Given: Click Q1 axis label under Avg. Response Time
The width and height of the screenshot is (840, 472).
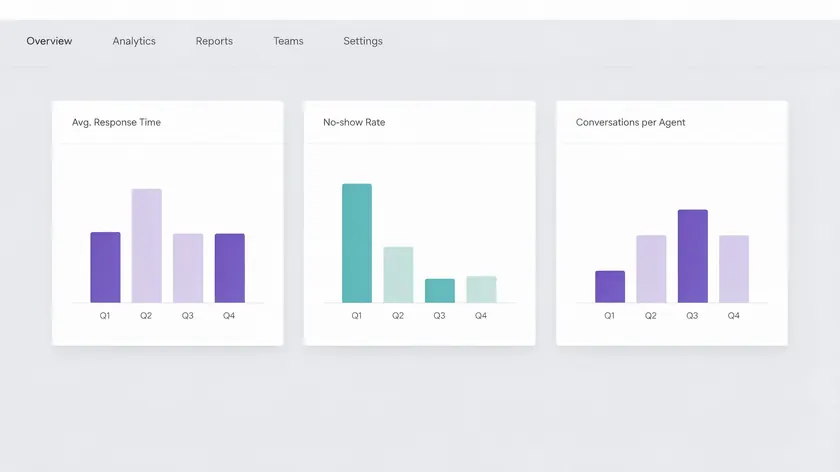Looking at the screenshot, I should (105, 316).
